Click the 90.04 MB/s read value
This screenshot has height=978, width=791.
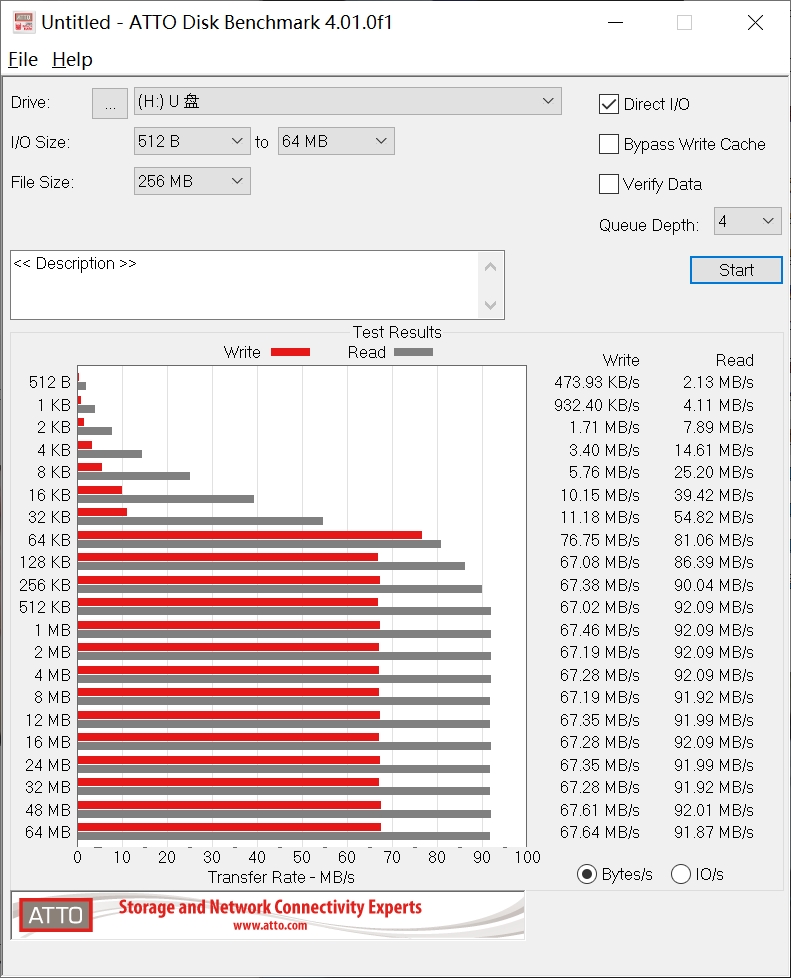tap(714, 585)
